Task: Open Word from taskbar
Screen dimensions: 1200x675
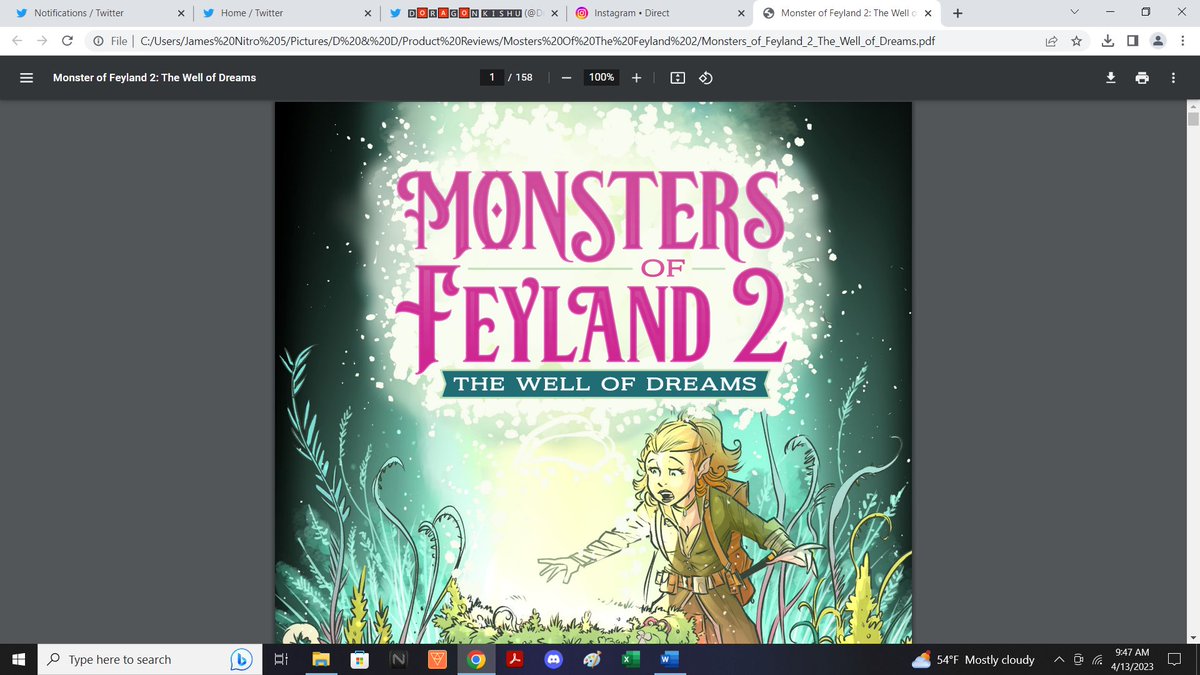Action: tap(668, 659)
